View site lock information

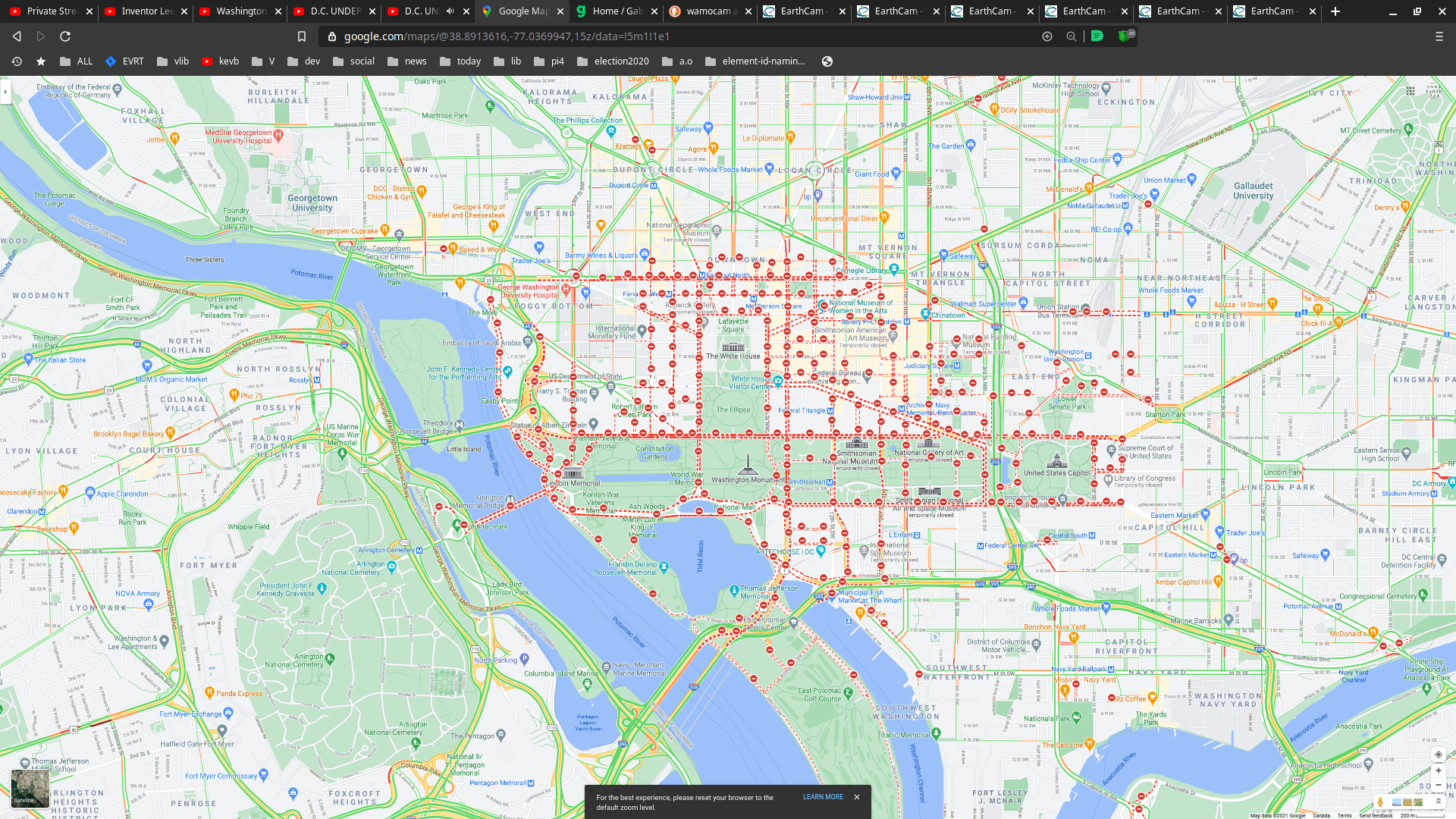tap(332, 36)
